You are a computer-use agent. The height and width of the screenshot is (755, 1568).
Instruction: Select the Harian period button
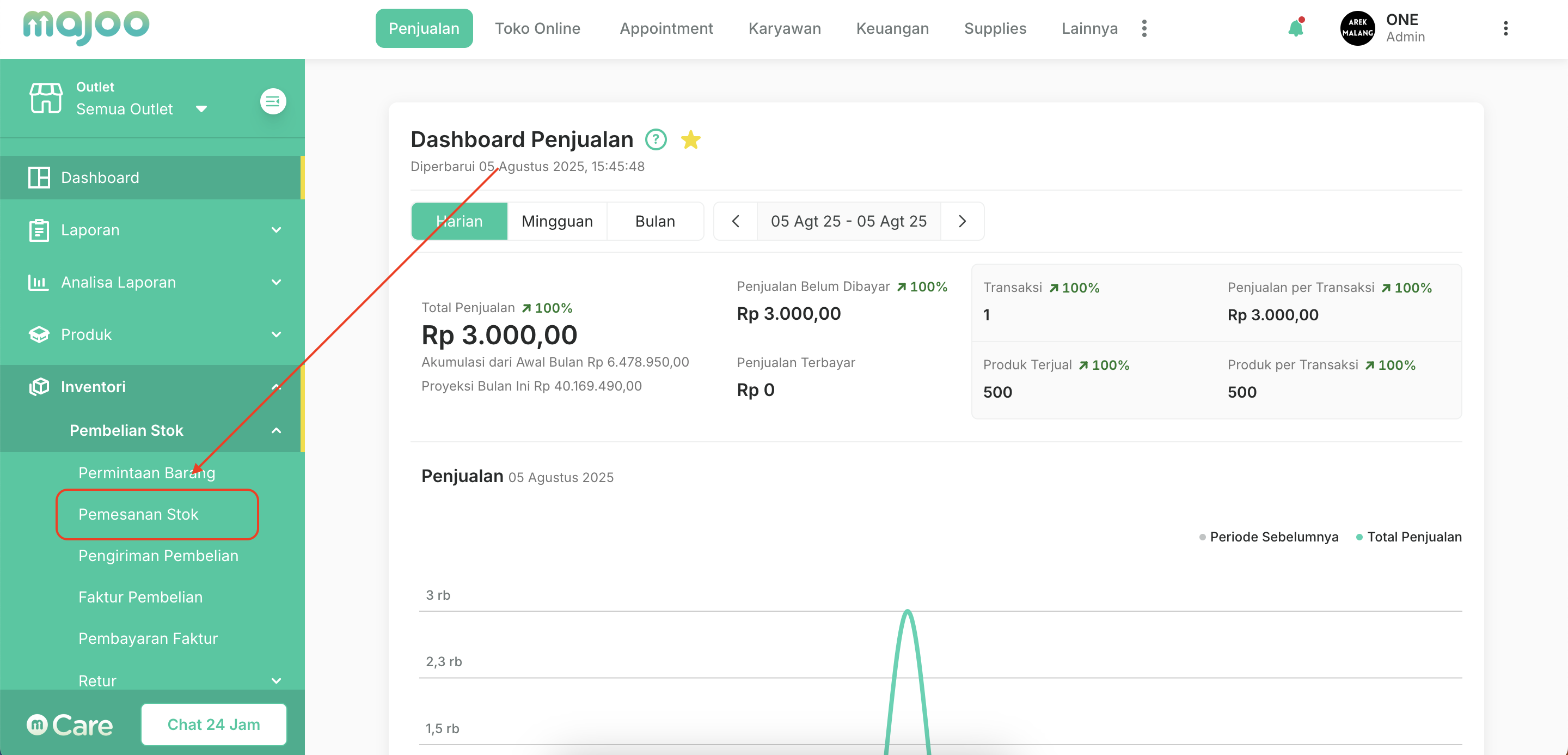(x=460, y=221)
